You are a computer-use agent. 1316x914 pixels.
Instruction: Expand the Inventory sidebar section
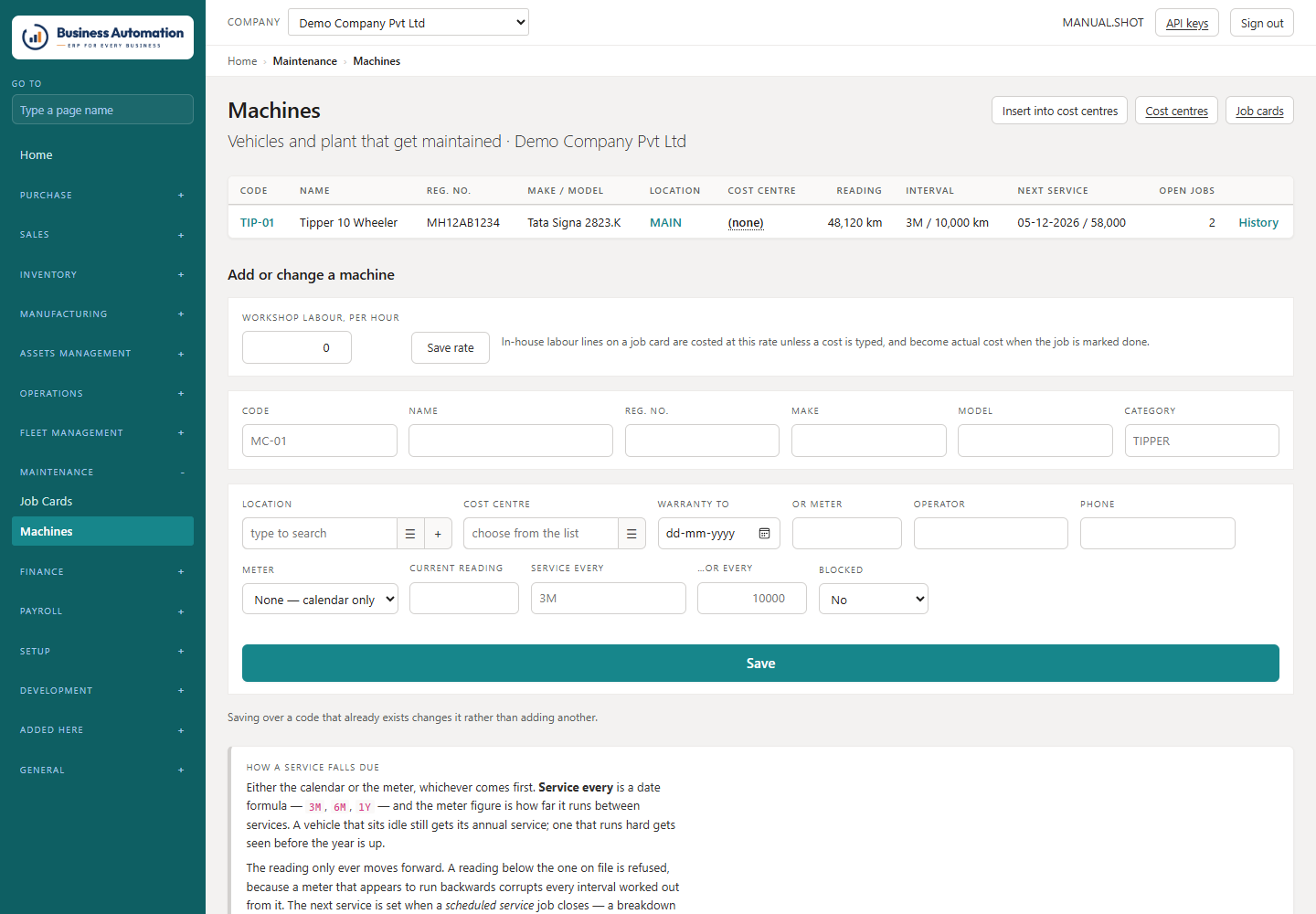(102, 275)
